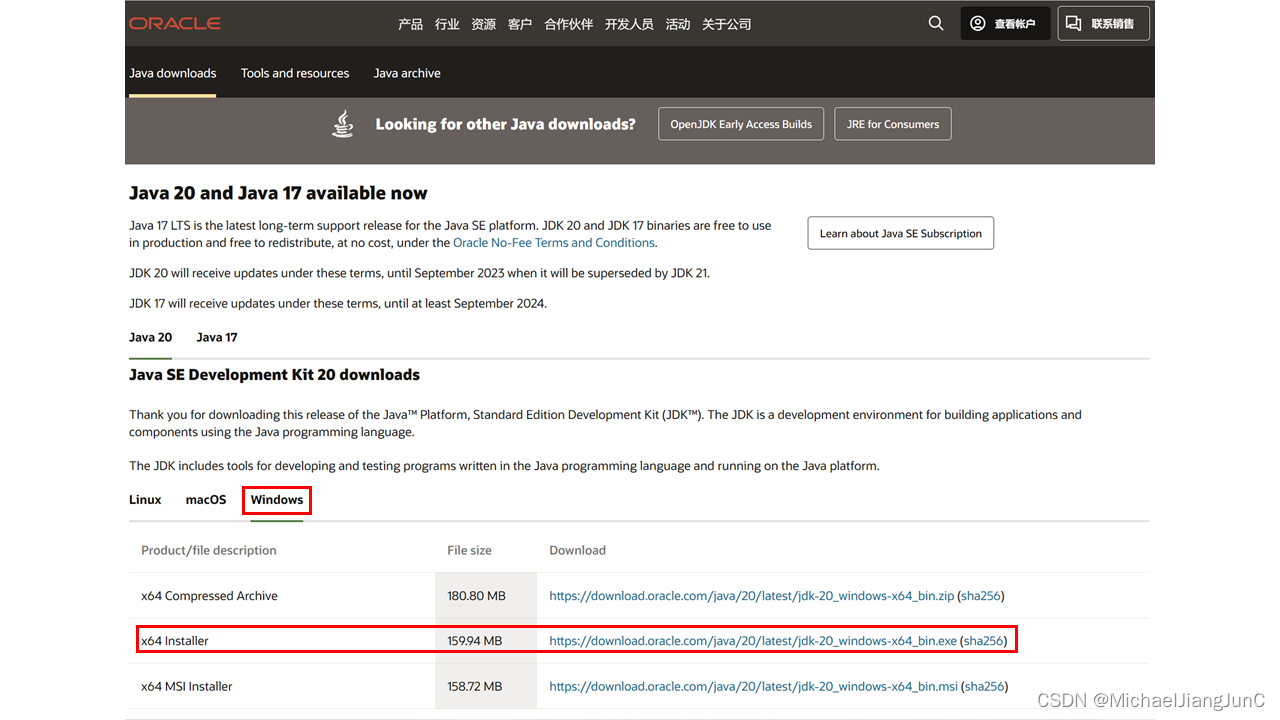Click OpenJDK Early Access Builds button
Viewport: 1280px width, 720px height.
[741, 124]
